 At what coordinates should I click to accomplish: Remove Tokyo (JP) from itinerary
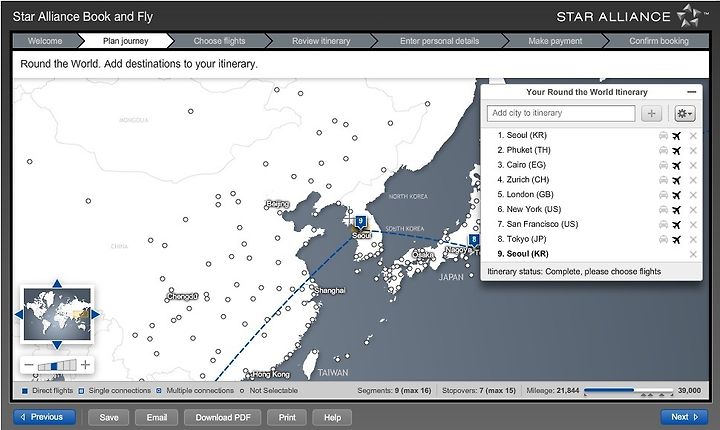[693, 239]
